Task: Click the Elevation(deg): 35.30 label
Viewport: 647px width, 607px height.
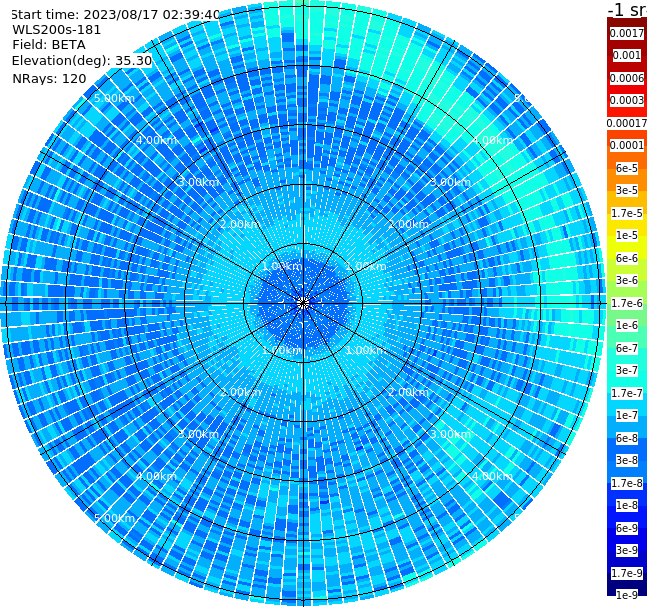Action: tap(82, 61)
